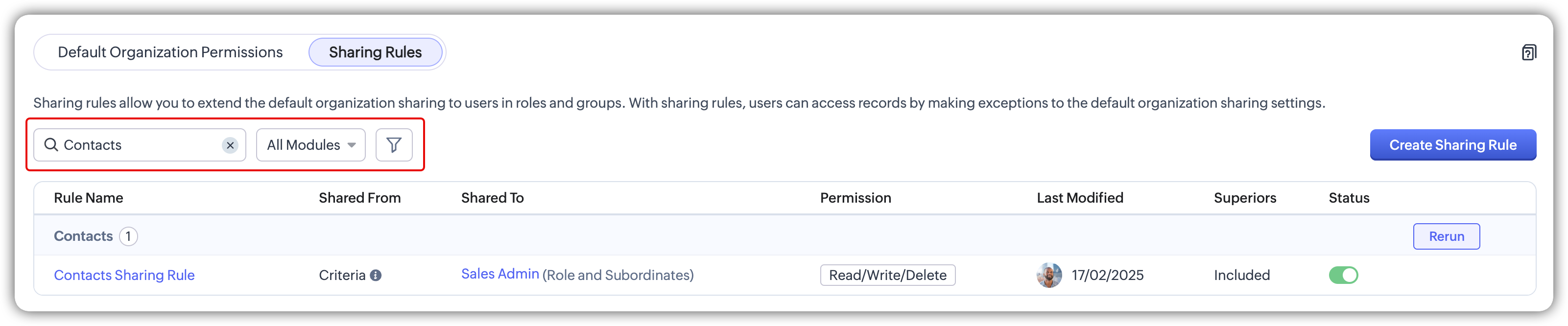Click the search magnifier icon
1568x326 pixels.
tap(51, 145)
